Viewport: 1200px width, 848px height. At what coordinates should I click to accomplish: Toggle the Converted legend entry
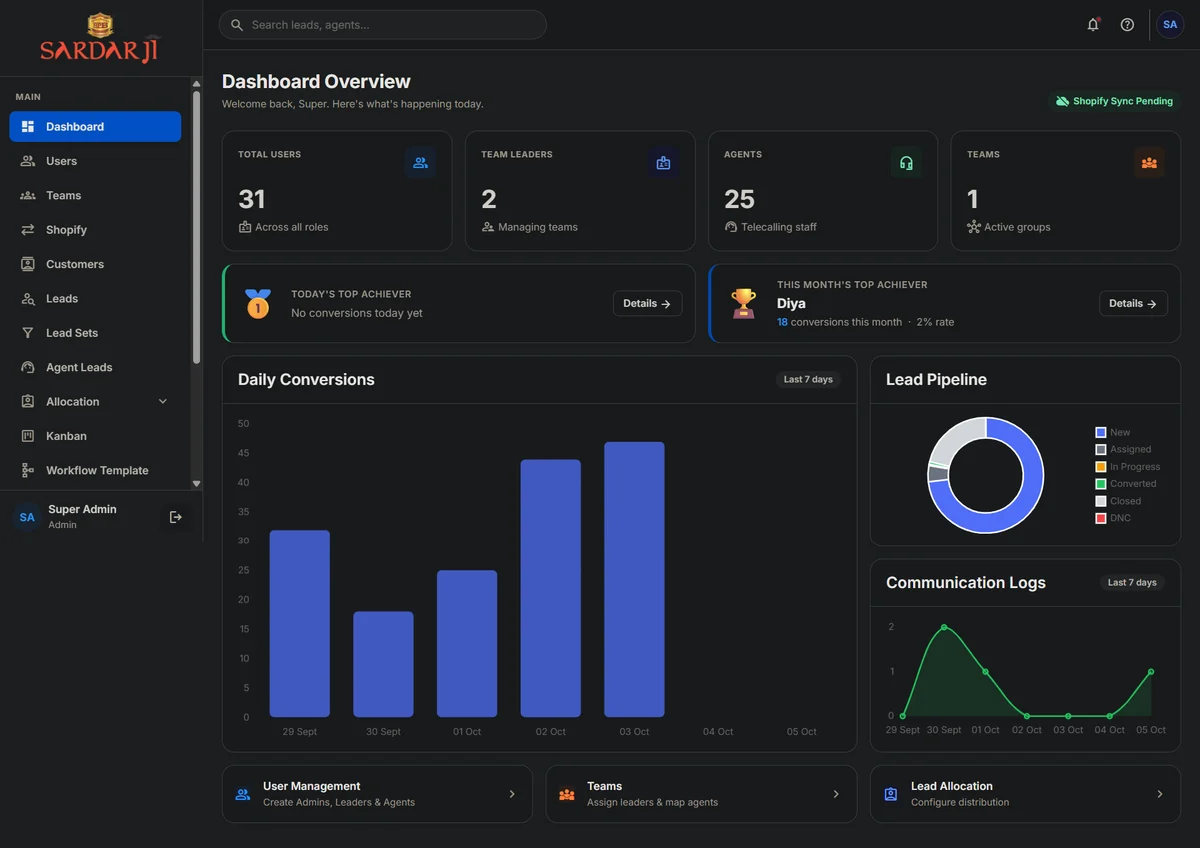coord(1126,483)
